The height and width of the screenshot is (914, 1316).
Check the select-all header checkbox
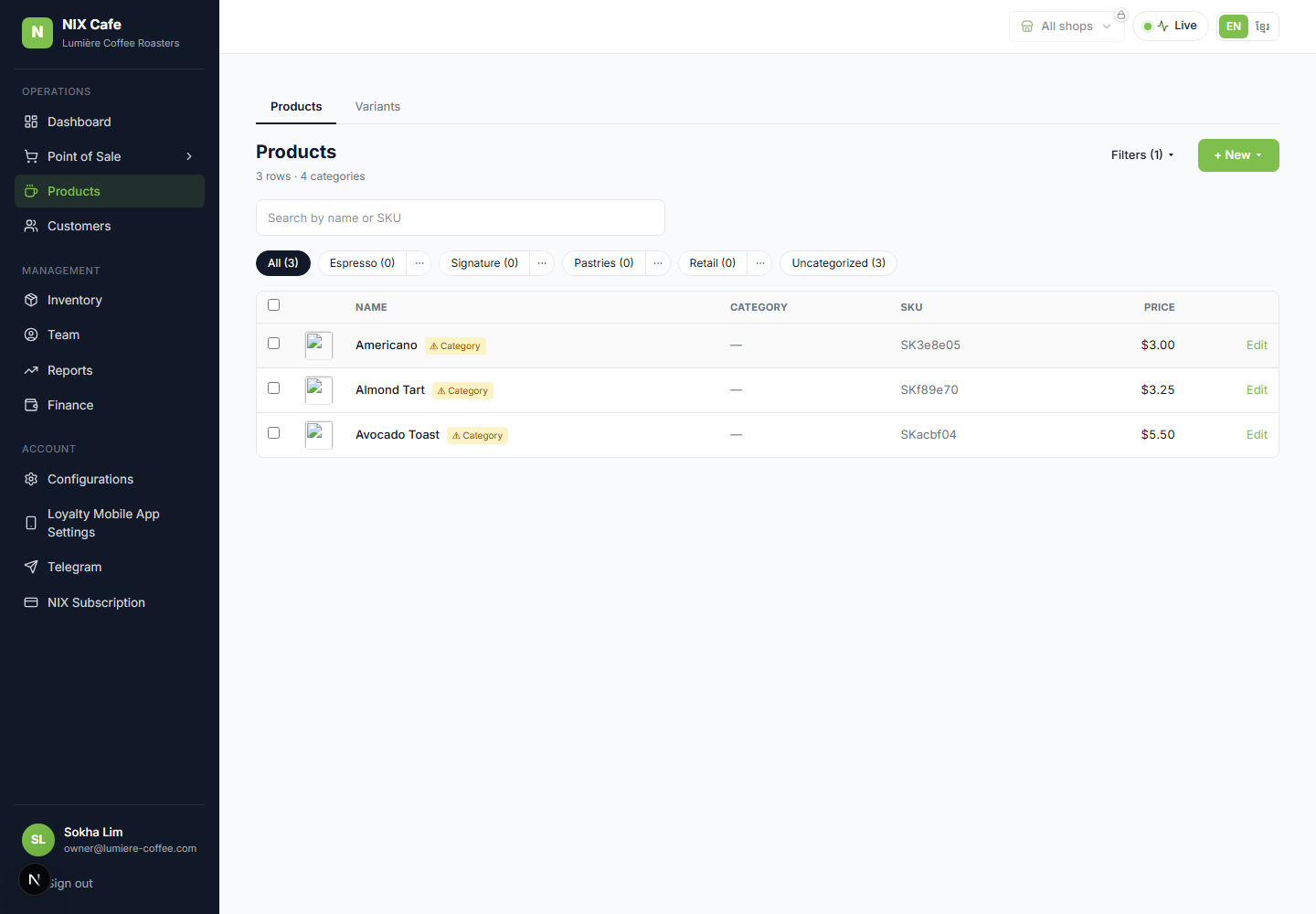(273, 304)
